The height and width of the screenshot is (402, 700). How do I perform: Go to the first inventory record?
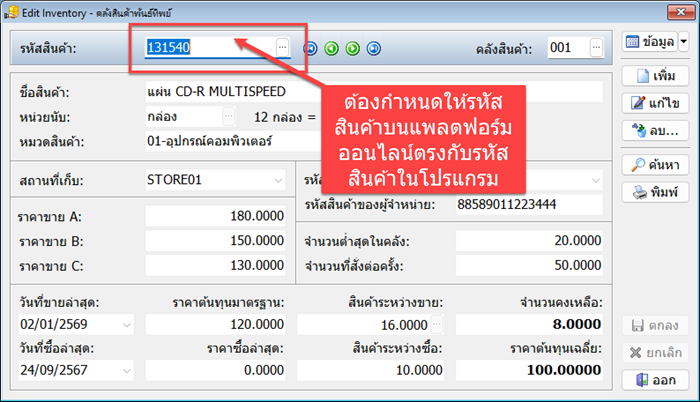tap(311, 48)
